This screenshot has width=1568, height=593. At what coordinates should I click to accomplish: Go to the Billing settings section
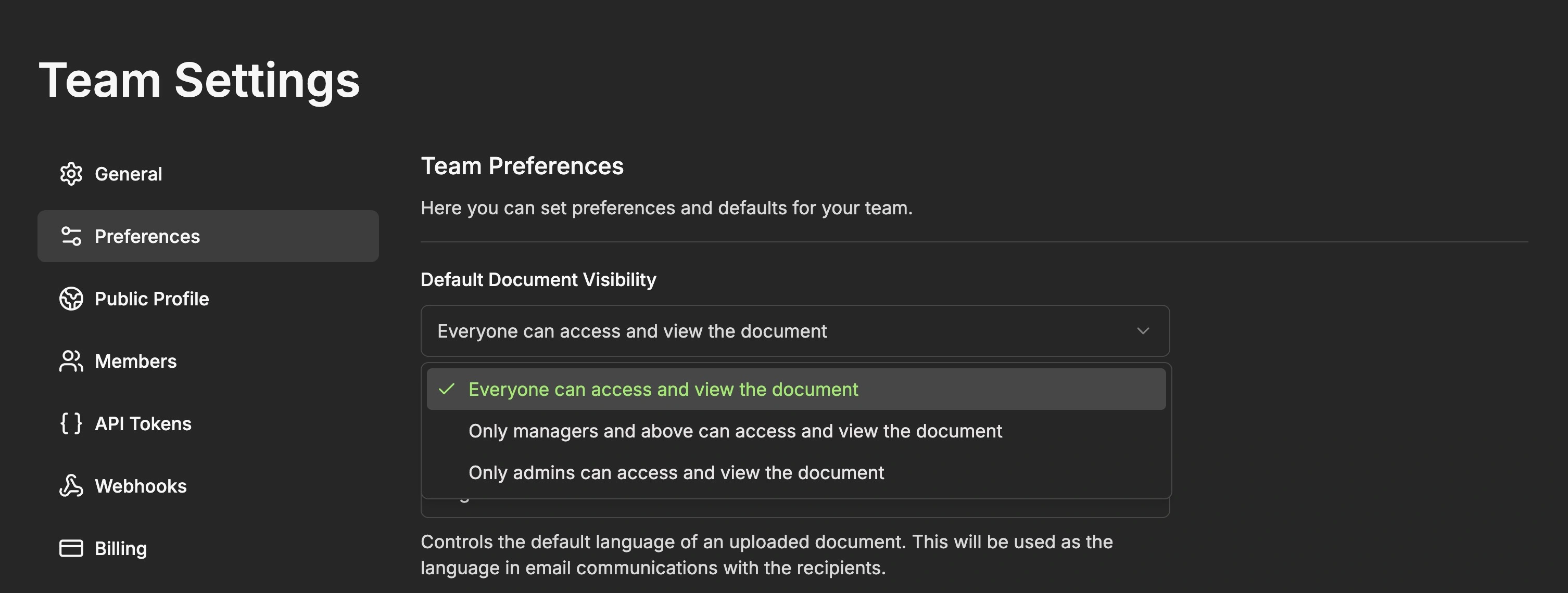[x=121, y=548]
